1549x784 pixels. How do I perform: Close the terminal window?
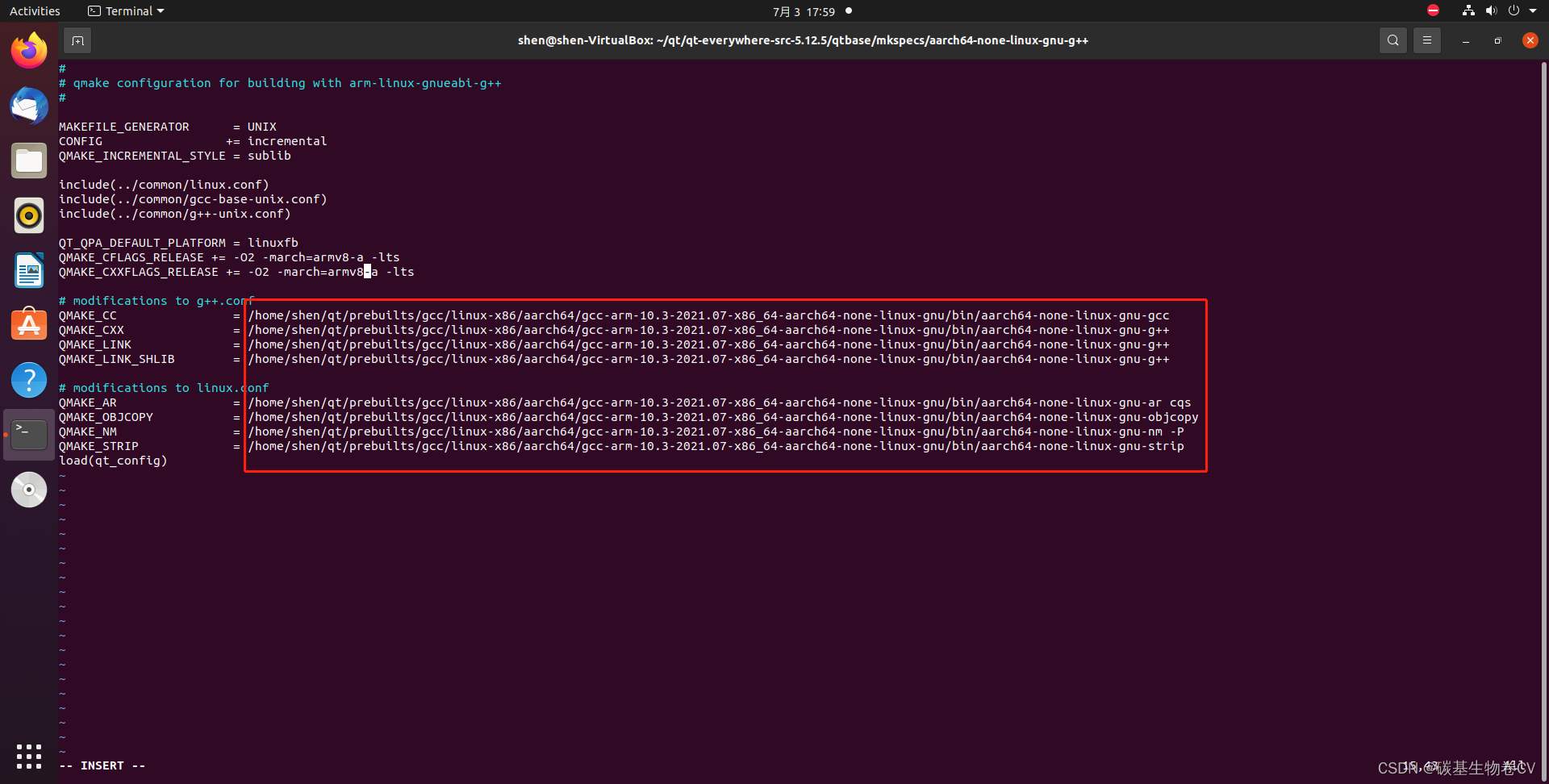tap(1530, 40)
